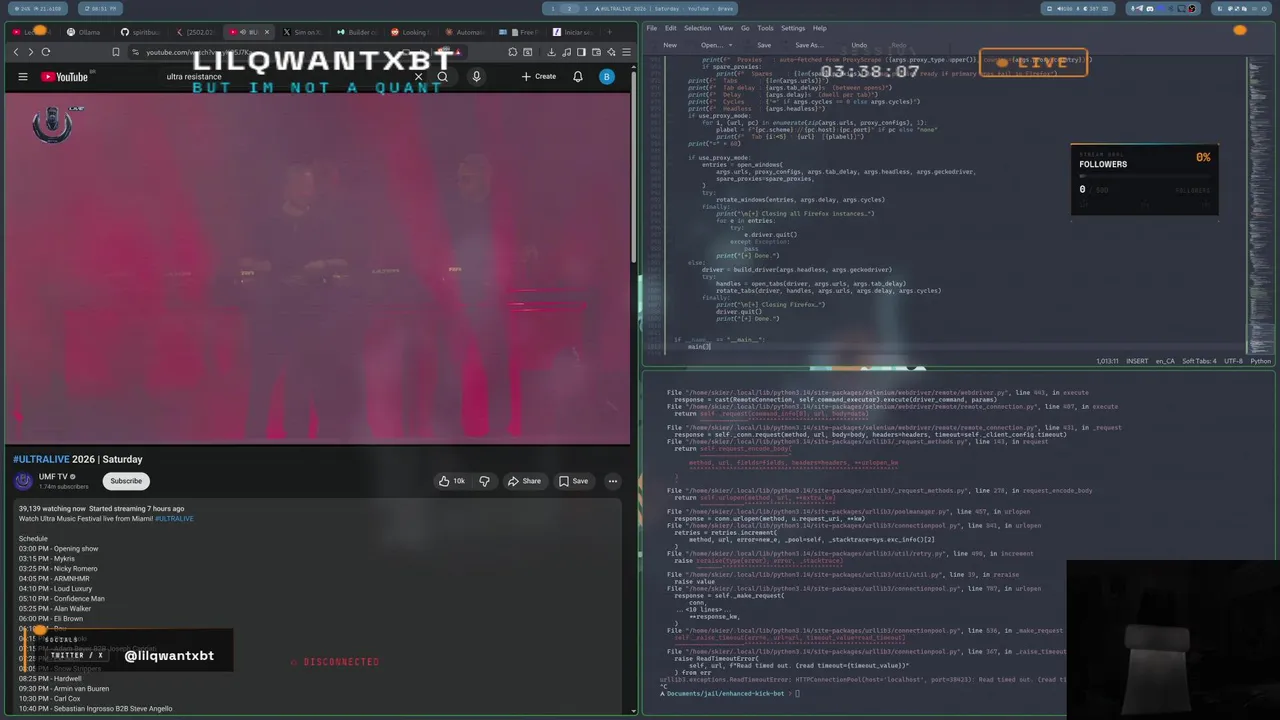Screen dimensions: 1280x720
Task: Open Brave downloads icon
Action: coord(552,52)
